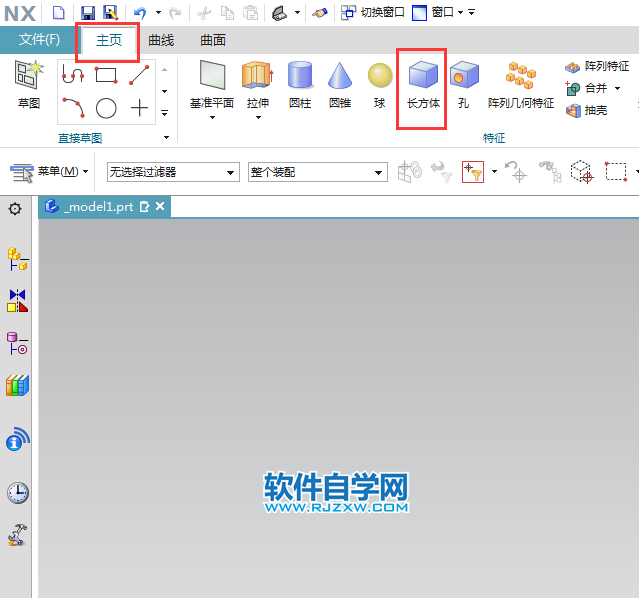This screenshot has height=598, width=639.
Task: Click the Touch mode eraser icon
Action: (x=320, y=13)
